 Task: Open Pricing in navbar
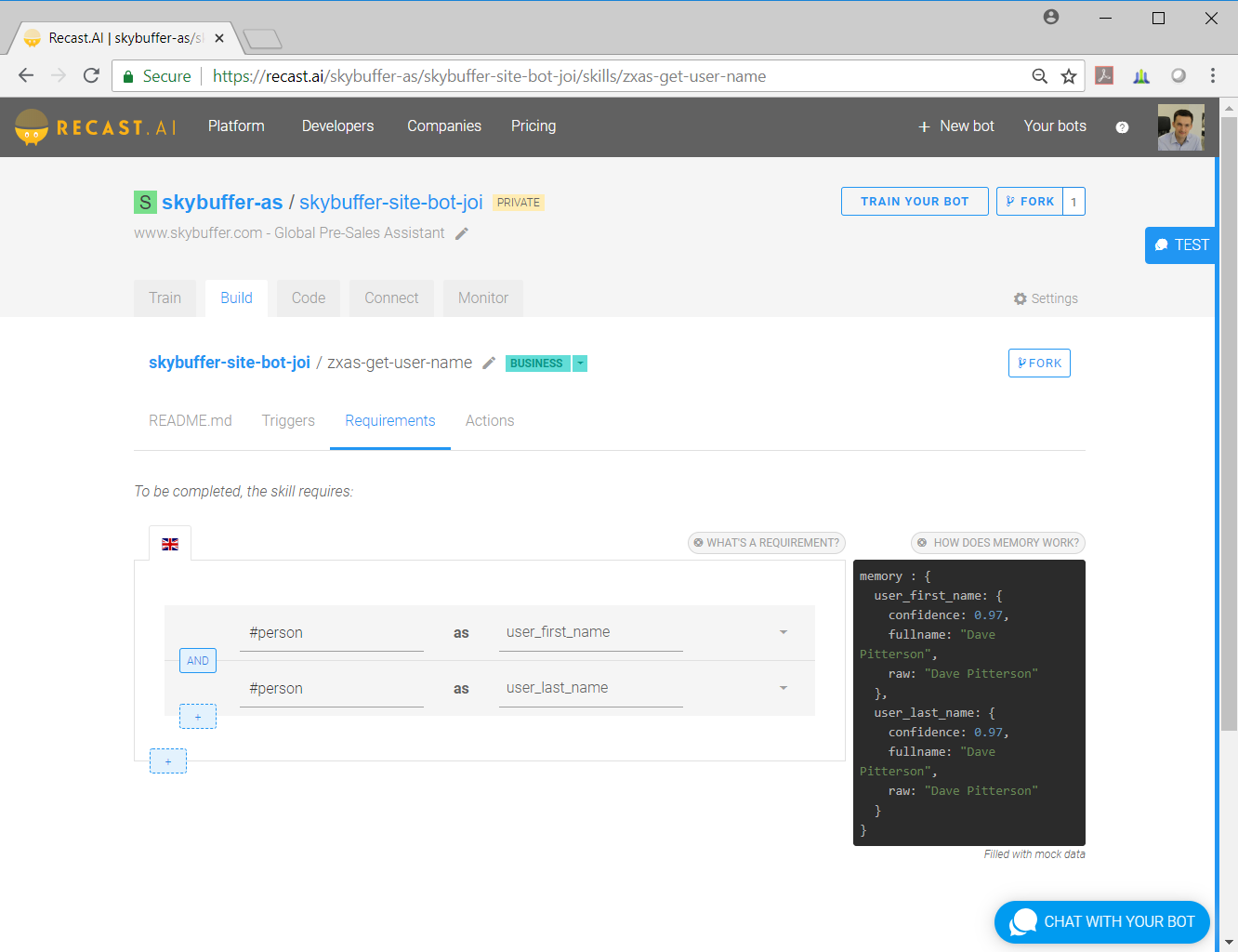(533, 126)
